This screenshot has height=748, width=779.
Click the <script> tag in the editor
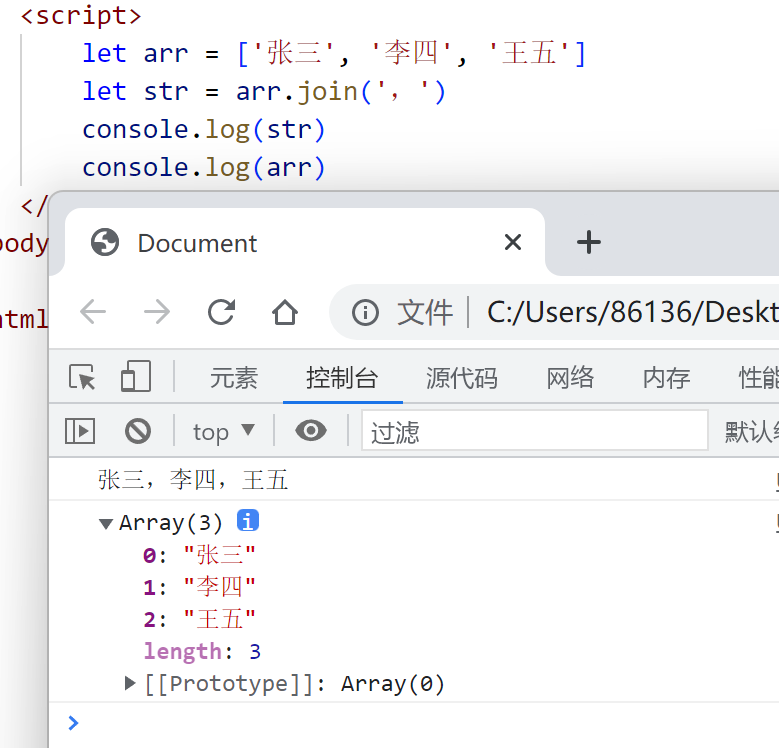point(81,15)
